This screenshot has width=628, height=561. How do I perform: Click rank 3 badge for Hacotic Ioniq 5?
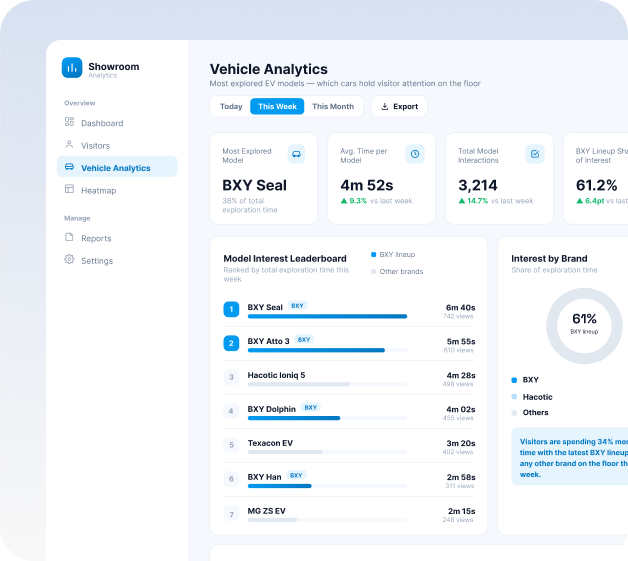pyautogui.click(x=231, y=377)
